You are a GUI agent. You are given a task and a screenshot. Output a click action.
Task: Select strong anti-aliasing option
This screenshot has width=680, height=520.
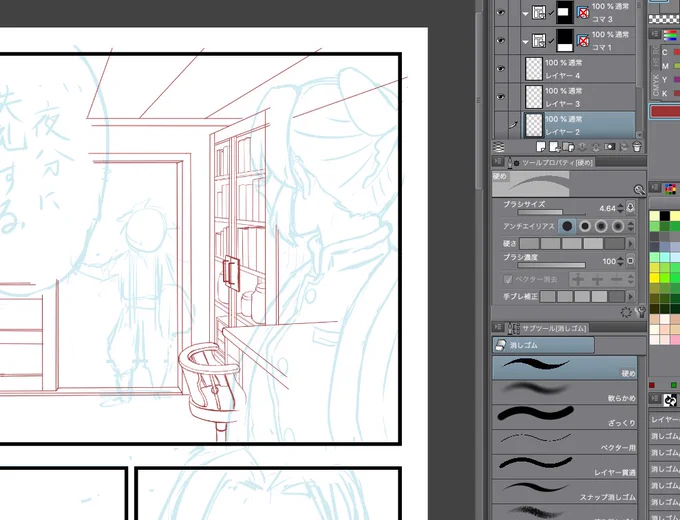pos(618,226)
